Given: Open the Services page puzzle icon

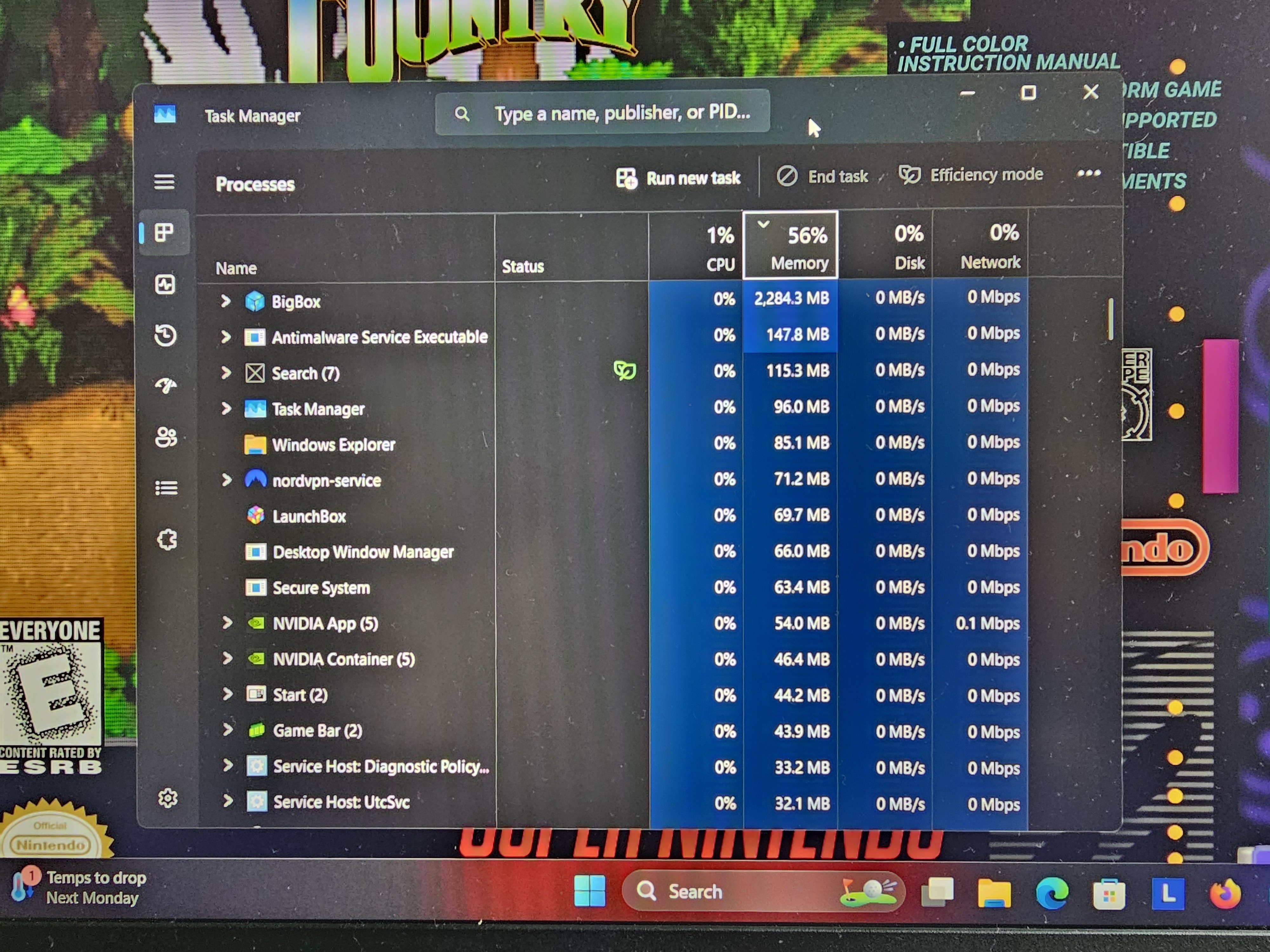Looking at the screenshot, I should point(166,539).
